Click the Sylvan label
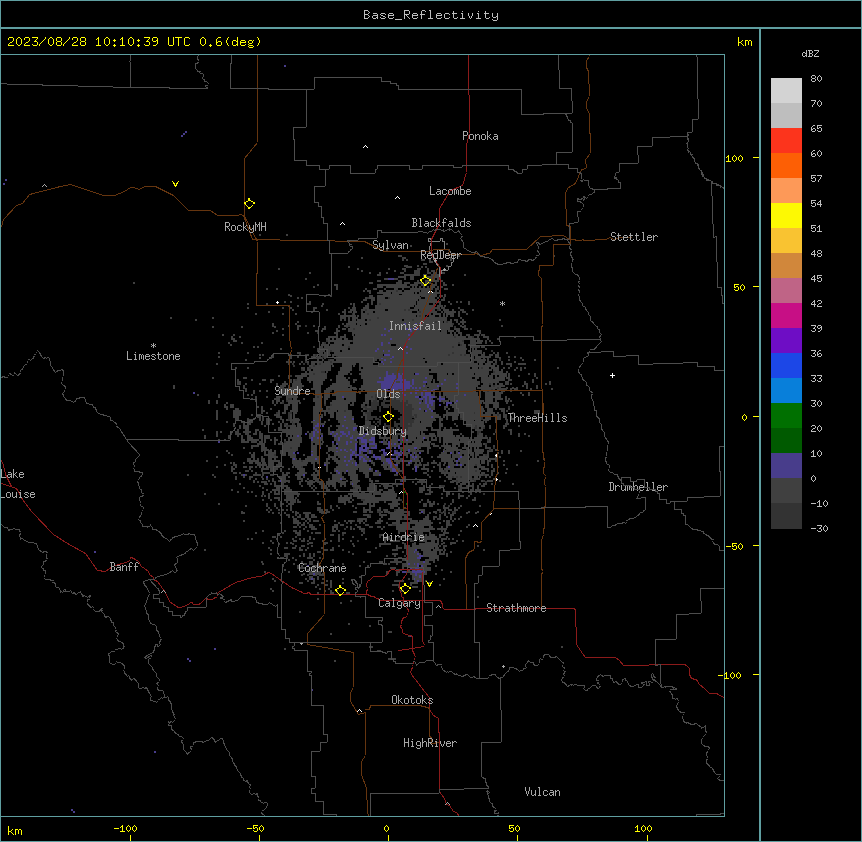The image size is (862, 842). click(390, 245)
